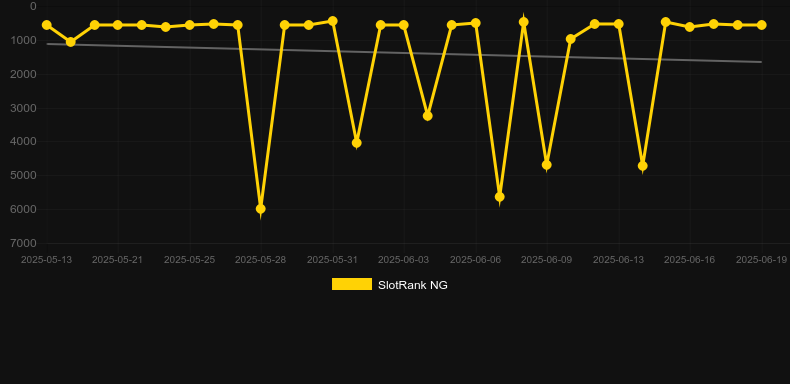The width and height of the screenshot is (790, 384).
Task: Click the 0 y-axis label
Action: pyautogui.click(x=33, y=6)
